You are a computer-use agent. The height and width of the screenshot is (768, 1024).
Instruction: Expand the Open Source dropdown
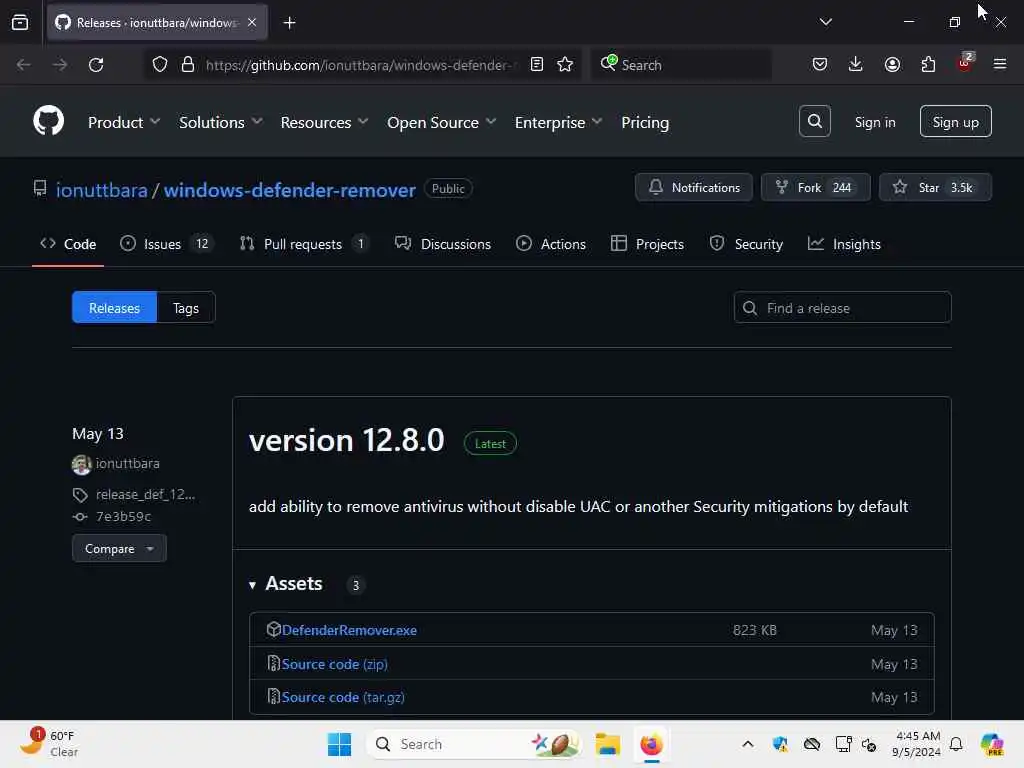click(442, 123)
